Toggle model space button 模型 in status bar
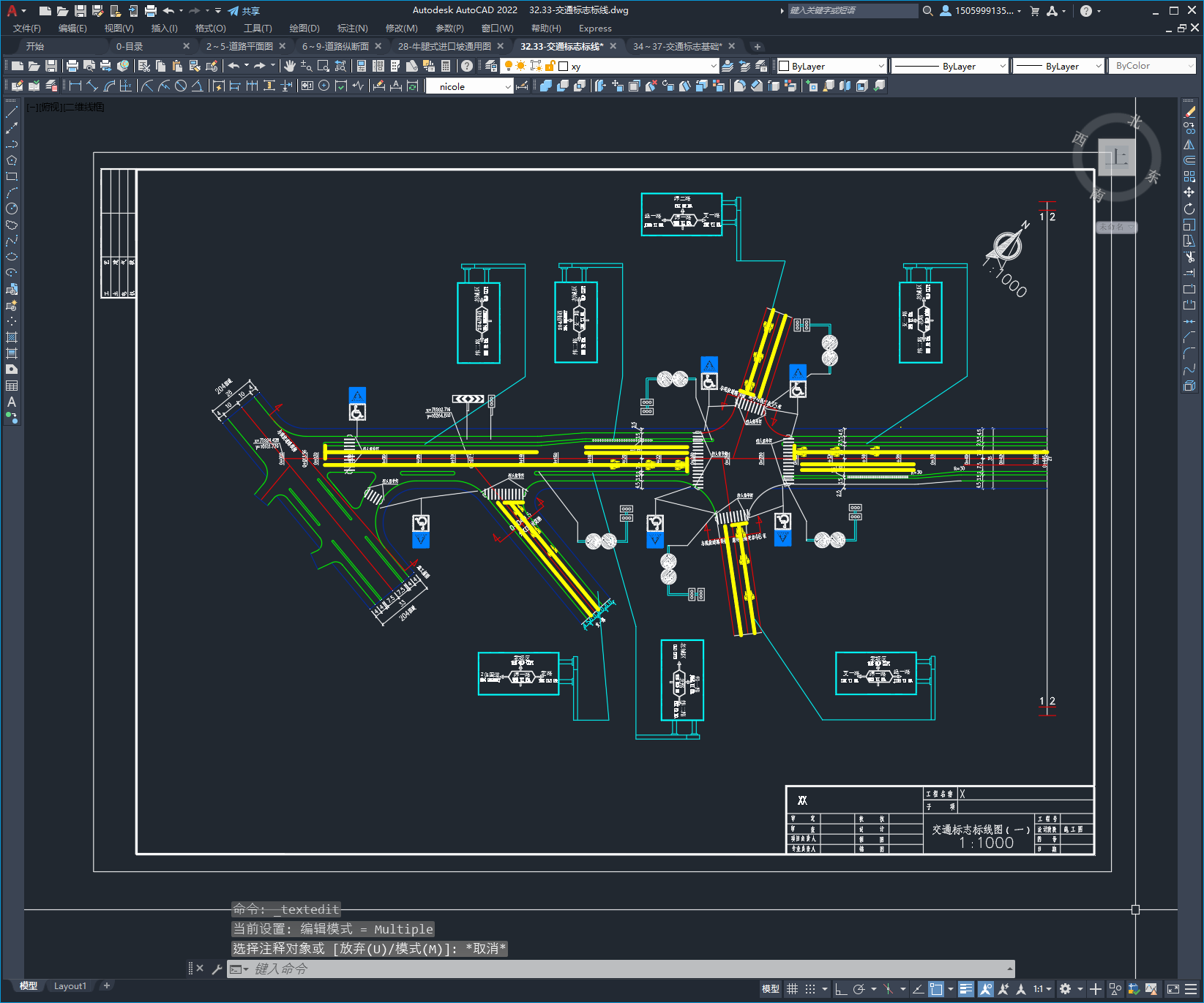Image resolution: width=1204 pixels, height=1003 pixels. coord(771,989)
